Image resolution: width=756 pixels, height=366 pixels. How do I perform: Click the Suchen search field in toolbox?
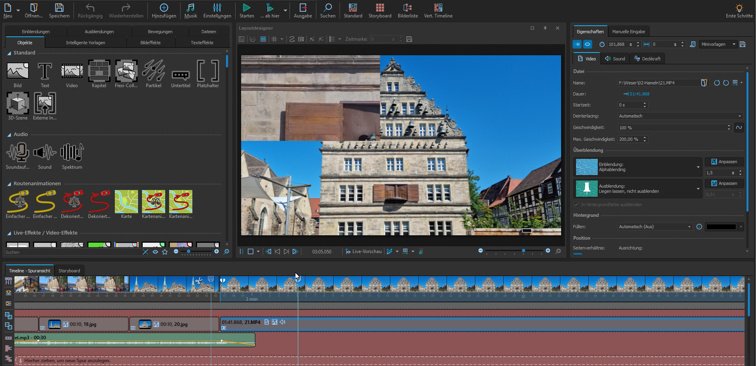72,252
